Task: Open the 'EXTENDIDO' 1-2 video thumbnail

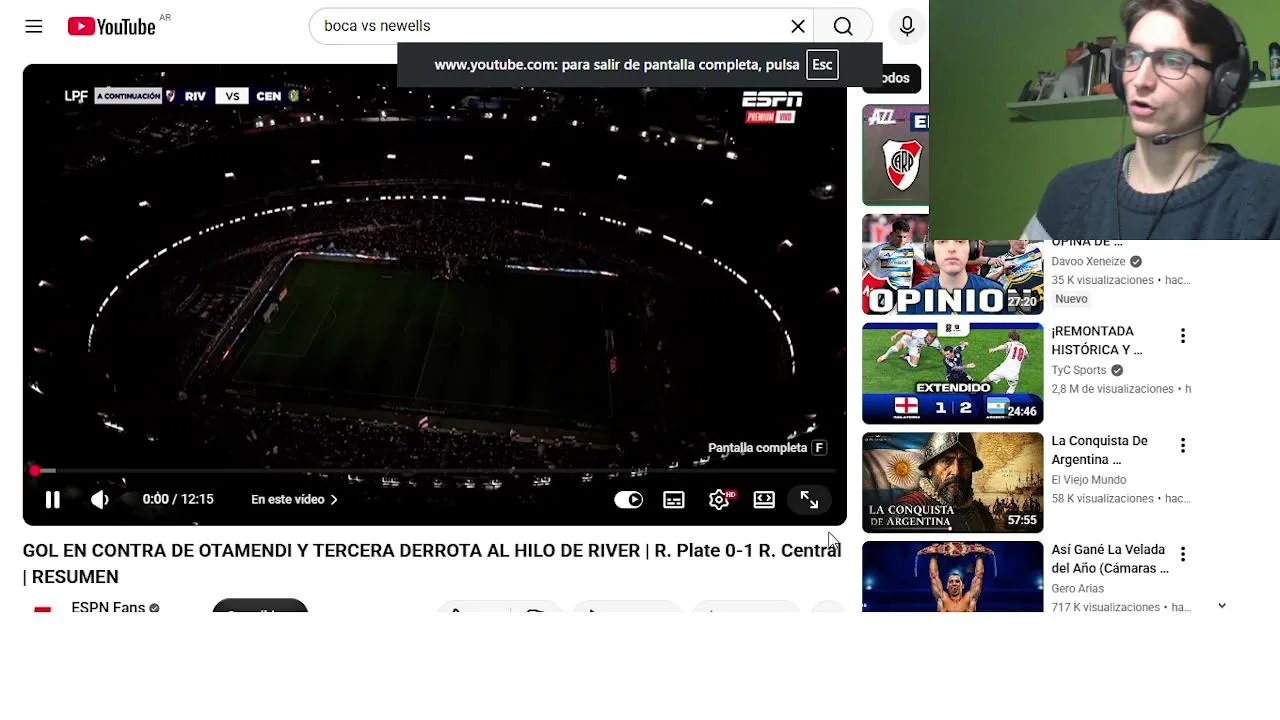Action: [x=952, y=373]
